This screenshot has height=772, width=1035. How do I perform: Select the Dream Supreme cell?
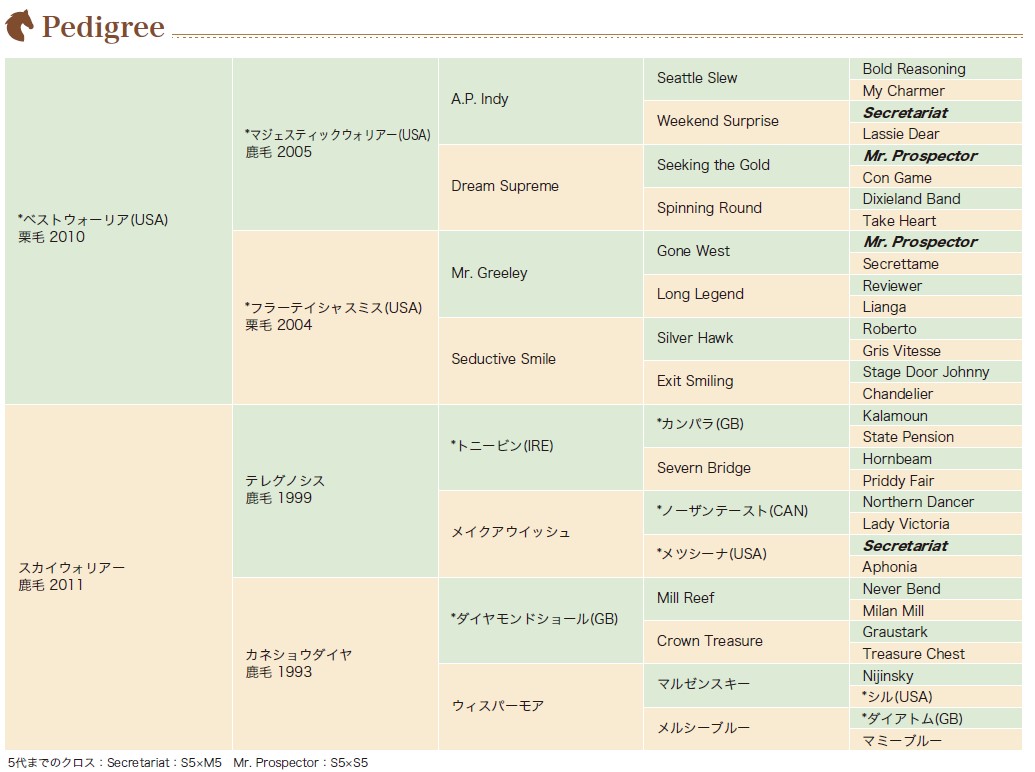(x=541, y=187)
